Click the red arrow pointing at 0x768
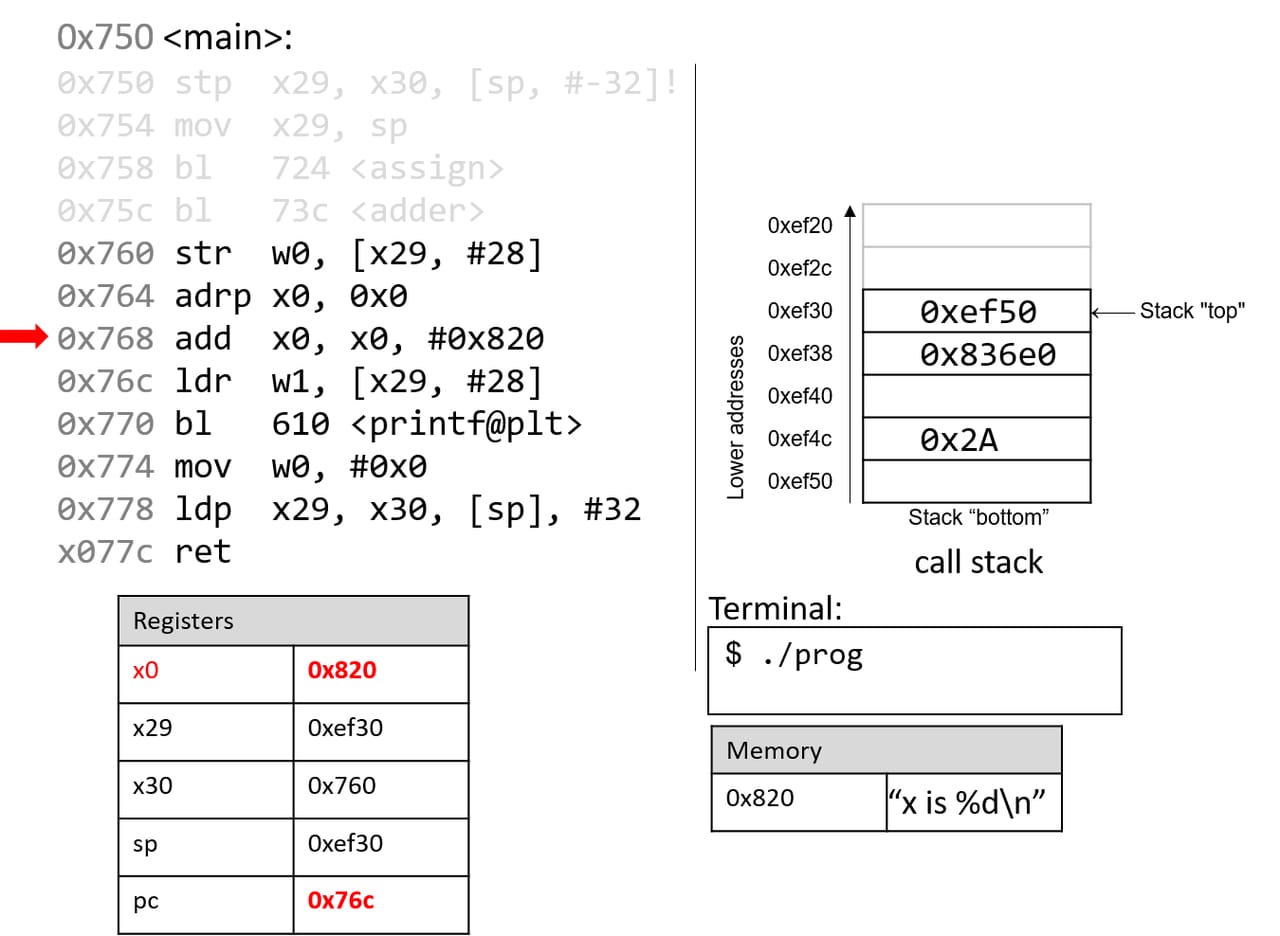The width and height of the screenshot is (1280, 936). tap(23, 340)
